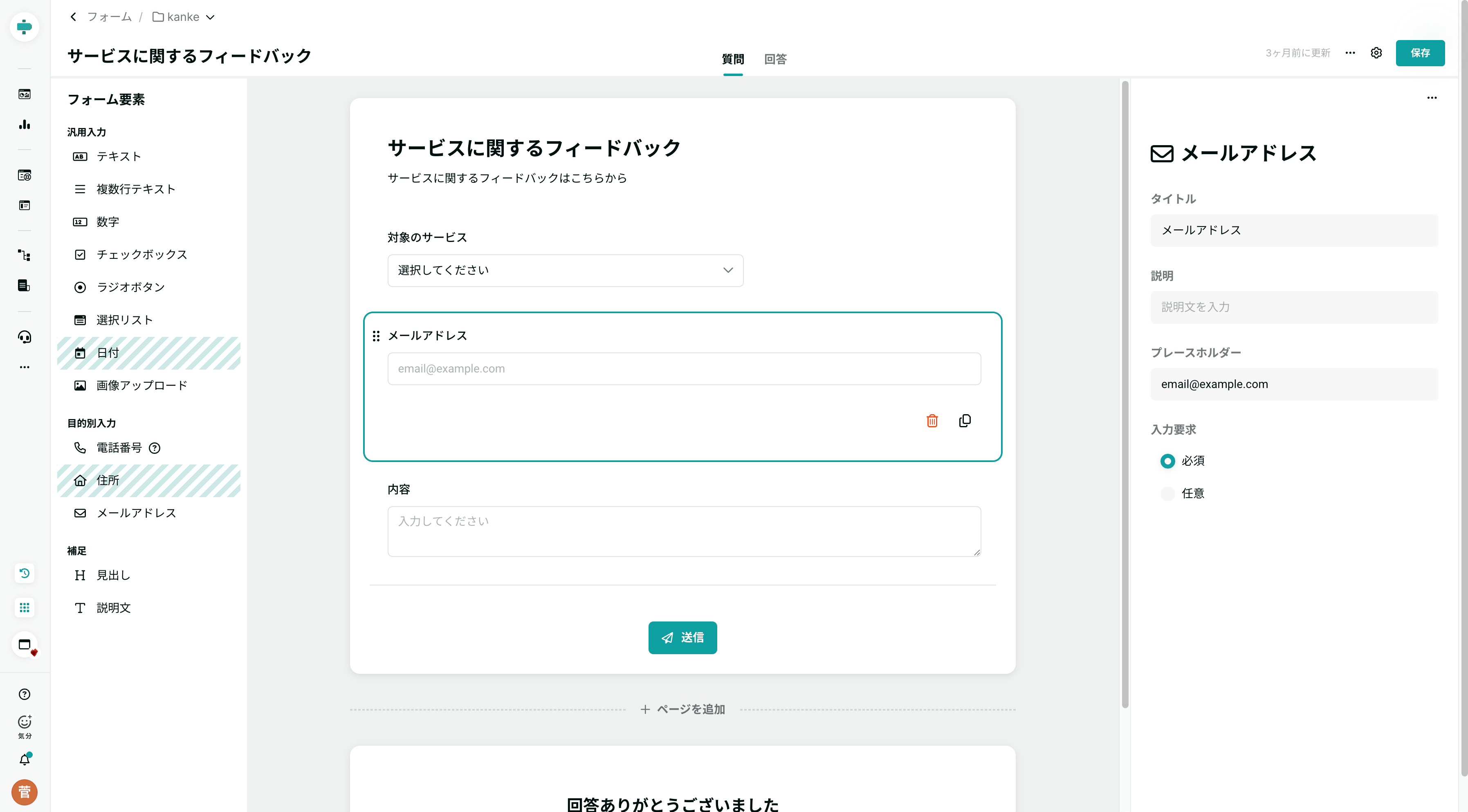Image resolution: width=1468 pixels, height=812 pixels.
Task: Add ラジオボタン element
Action: click(x=149, y=287)
